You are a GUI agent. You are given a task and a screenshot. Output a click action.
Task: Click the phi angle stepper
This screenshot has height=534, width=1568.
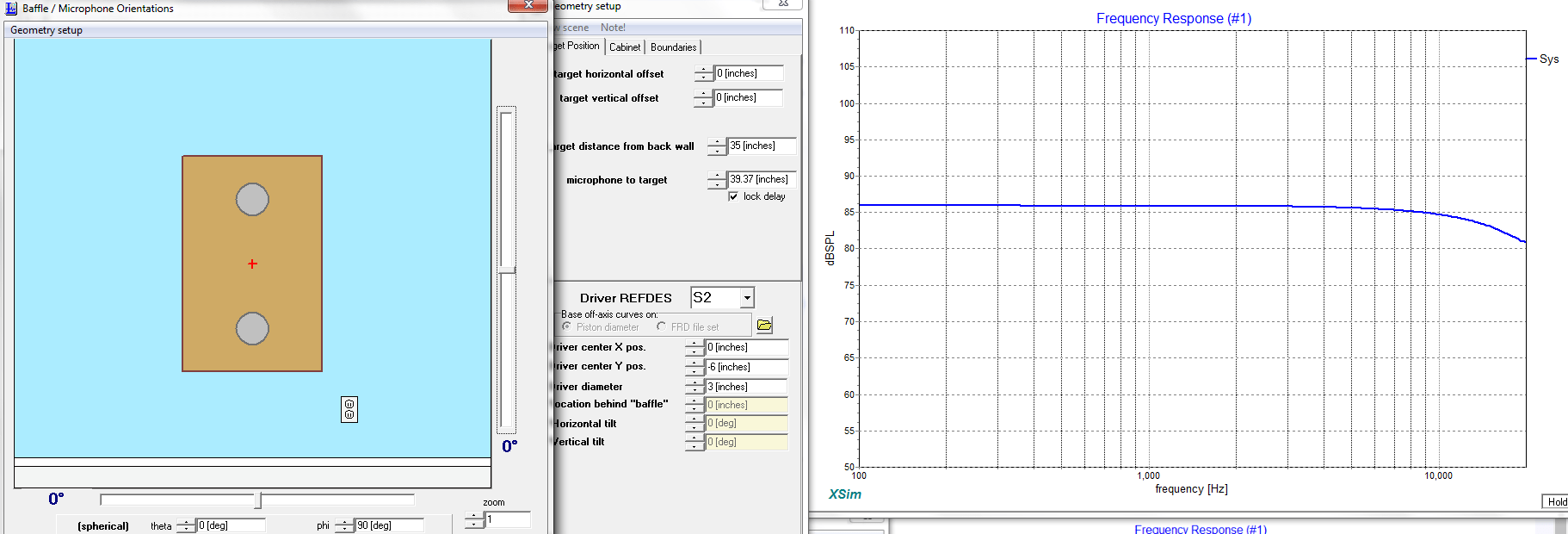click(x=344, y=525)
